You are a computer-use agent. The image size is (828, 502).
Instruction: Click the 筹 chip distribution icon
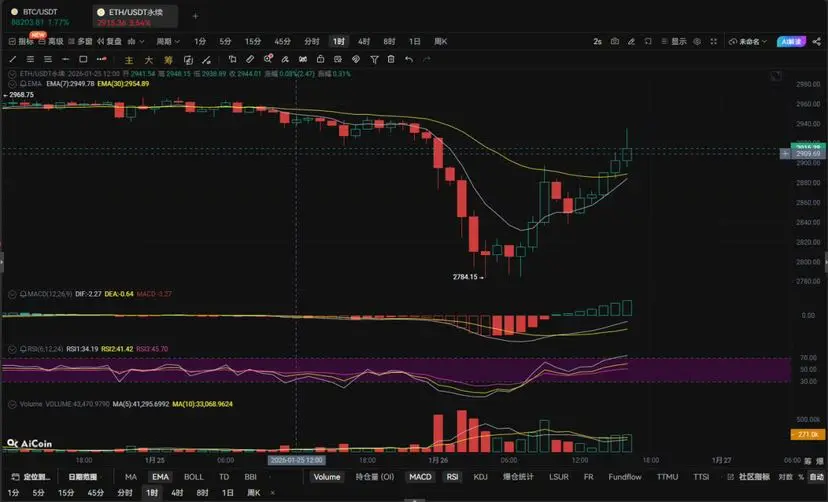pyautogui.click(x=168, y=60)
